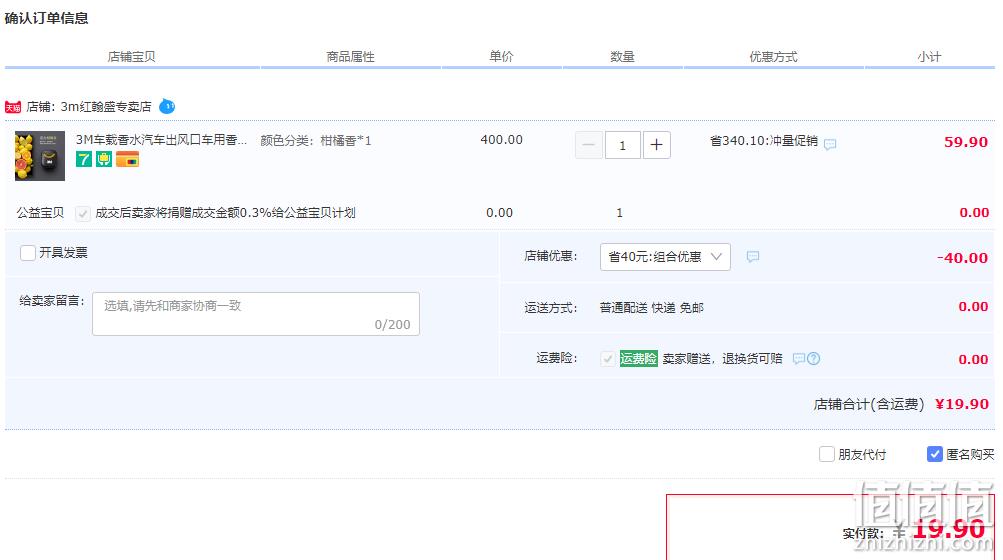Click the 省340.10:冲量促销 promotion text
This screenshot has height=560, width=1003.
[764, 141]
